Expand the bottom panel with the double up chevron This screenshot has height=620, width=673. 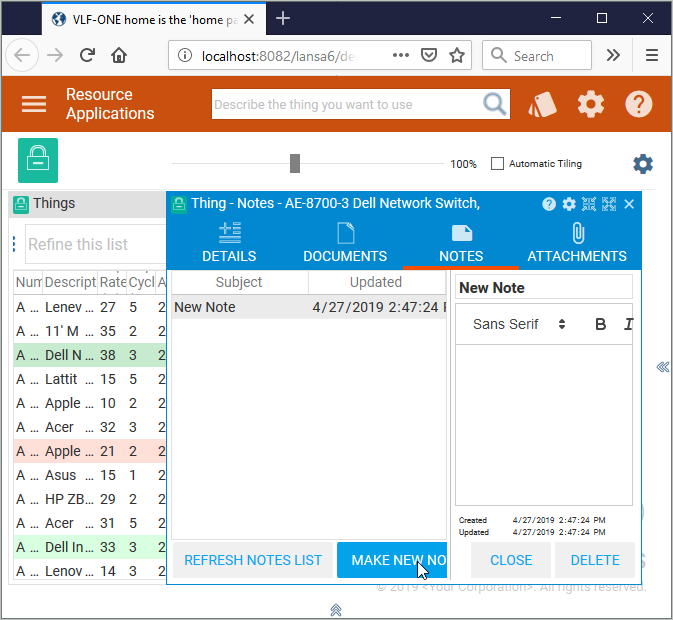pyautogui.click(x=336, y=609)
